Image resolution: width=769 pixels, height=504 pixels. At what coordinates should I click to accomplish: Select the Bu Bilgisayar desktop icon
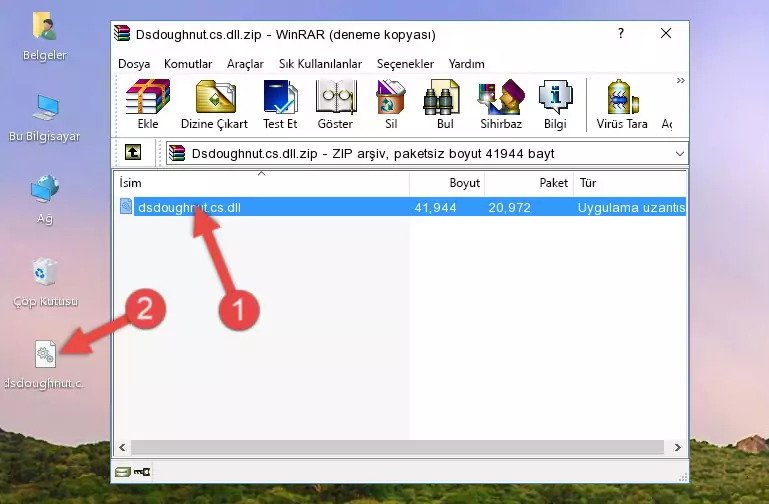pyautogui.click(x=45, y=118)
